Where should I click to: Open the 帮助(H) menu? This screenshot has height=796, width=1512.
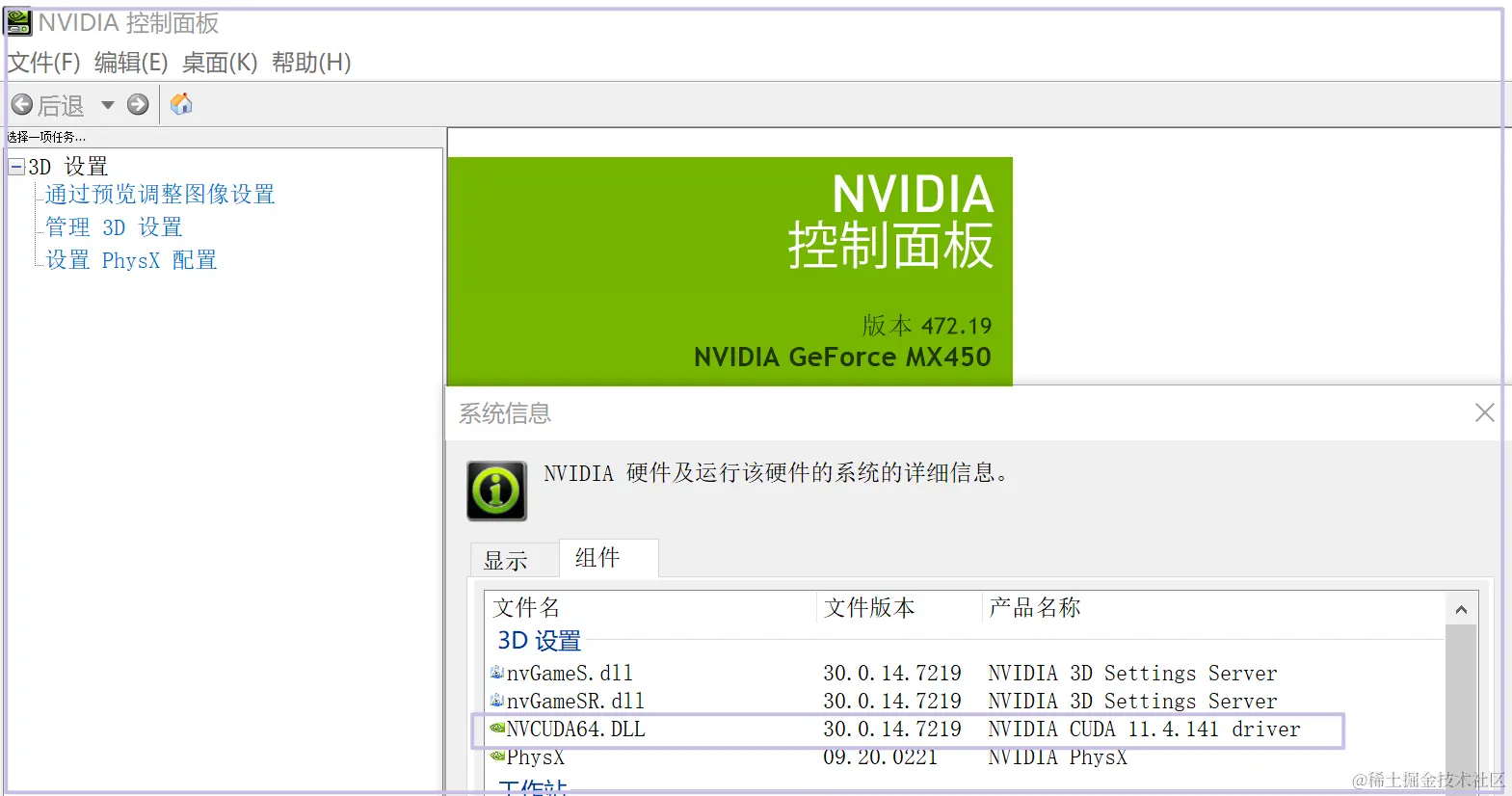click(x=311, y=63)
